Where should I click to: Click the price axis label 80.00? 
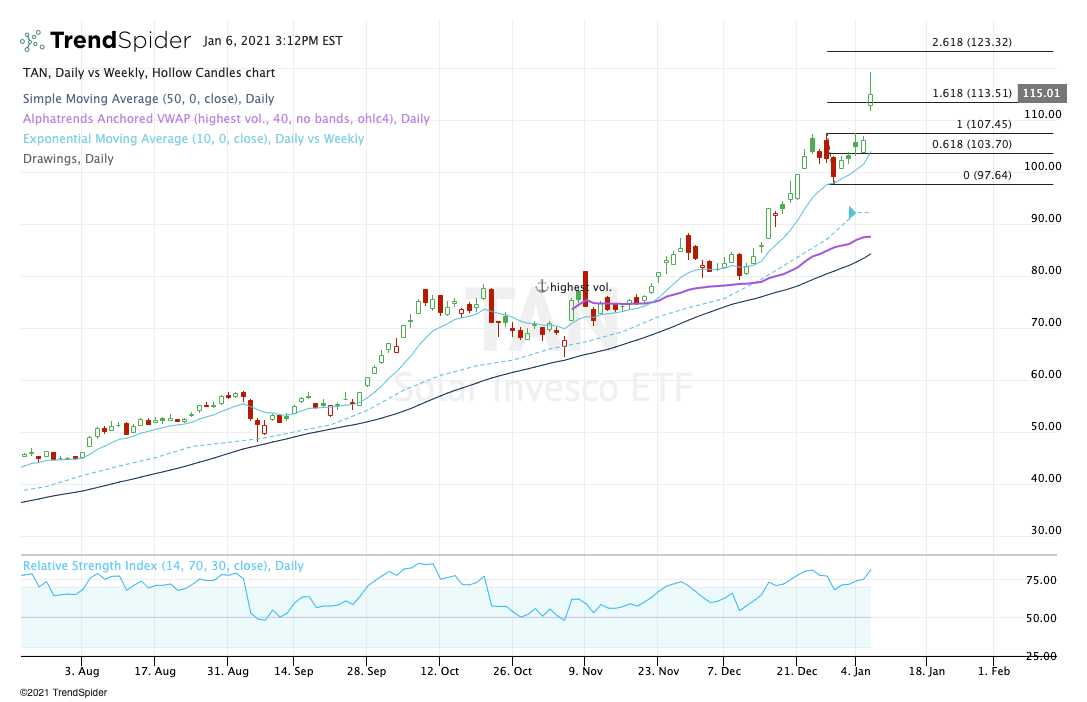pos(1045,270)
